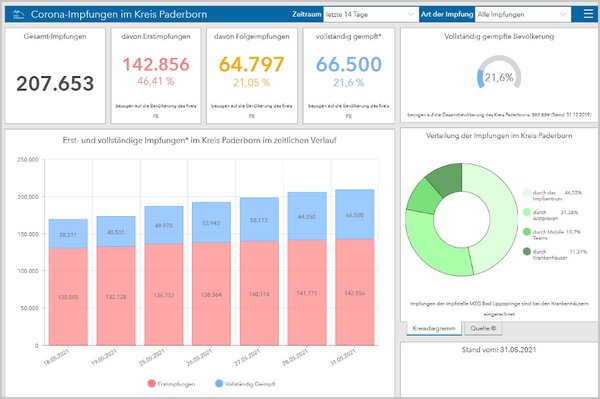Click the red bar segment labeled 141.771
Viewport: 600px width, 399px height.
click(x=307, y=293)
